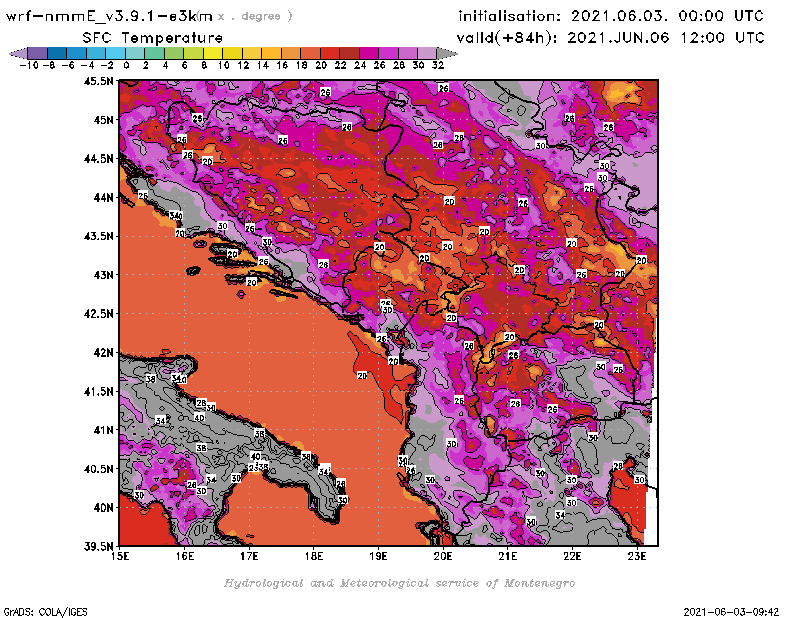
Task: Select the SFC Temperature heading
Action: coord(153,38)
